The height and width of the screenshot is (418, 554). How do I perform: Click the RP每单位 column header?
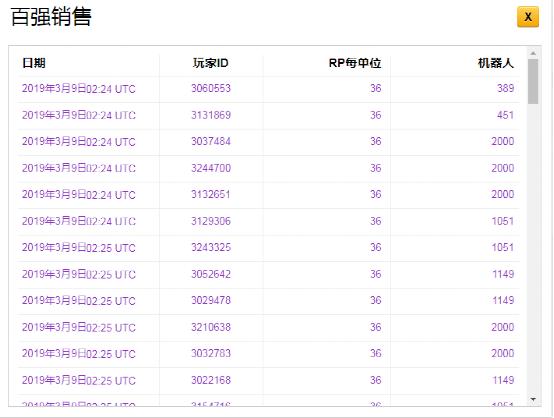[355, 63]
